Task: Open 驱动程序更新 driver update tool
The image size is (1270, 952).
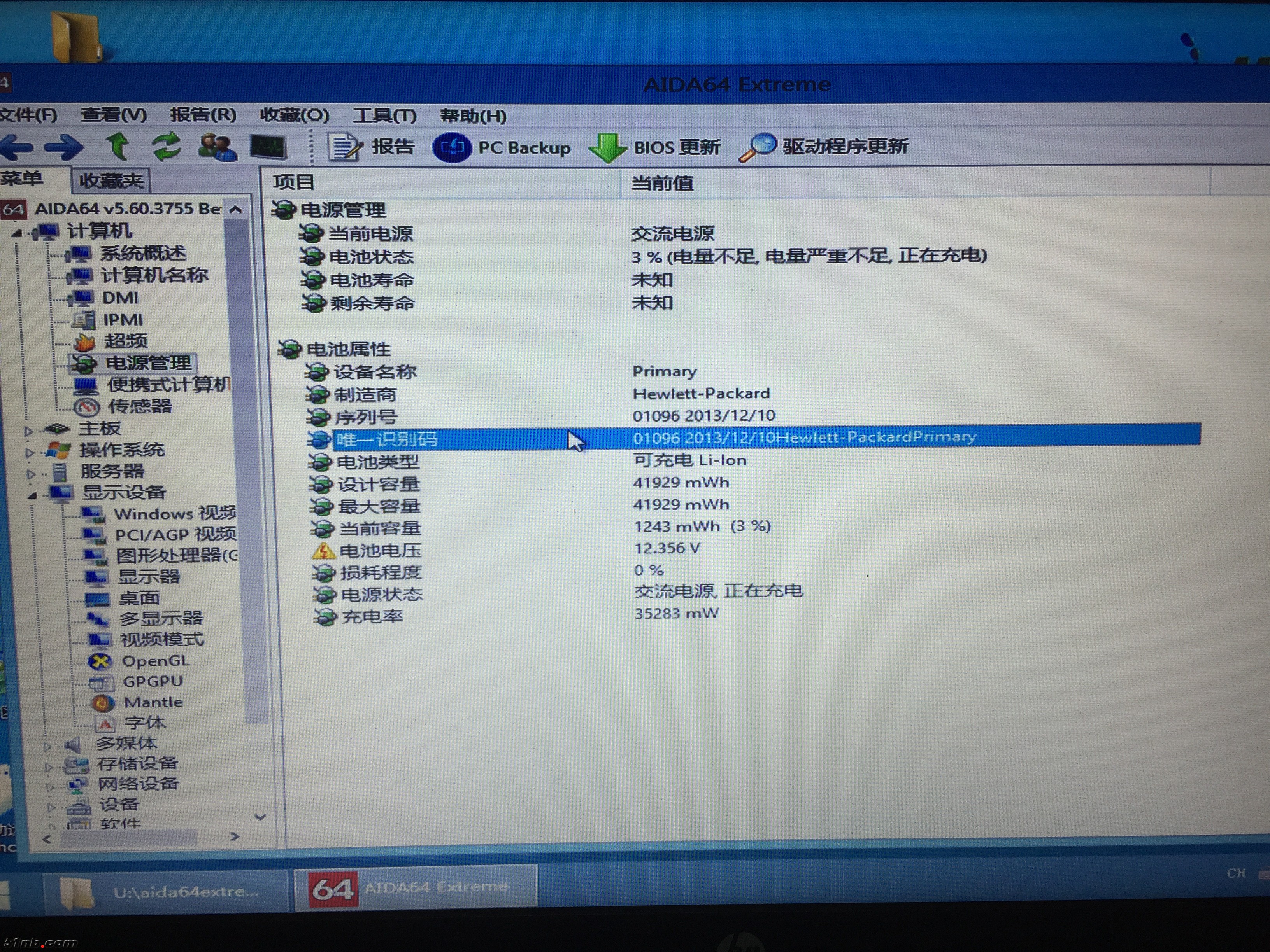Action: [824, 147]
